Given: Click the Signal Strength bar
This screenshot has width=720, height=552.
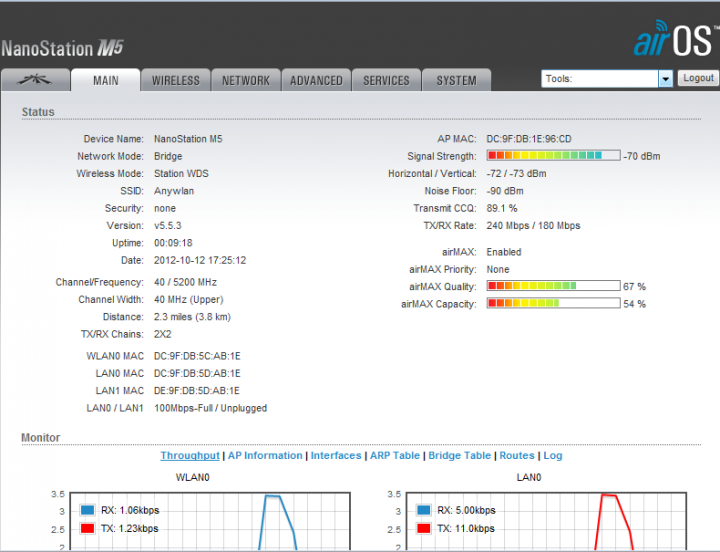Looking at the screenshot, I should 553,155.
